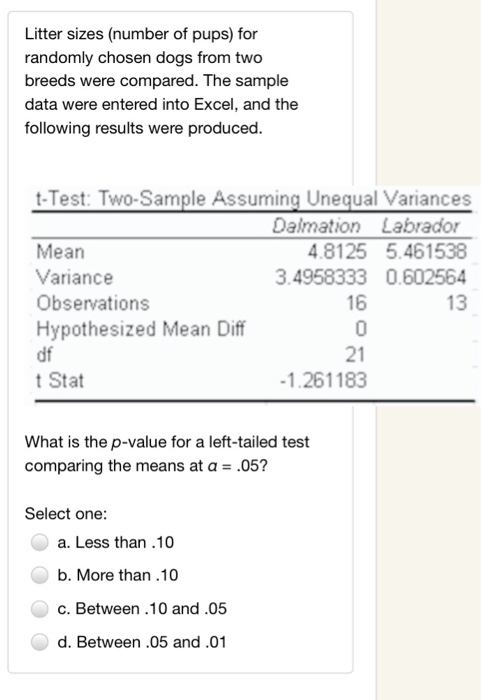The image size is (481, 700).
Task: Click the t Stat value -1.261183
Action: click(323, 380)
